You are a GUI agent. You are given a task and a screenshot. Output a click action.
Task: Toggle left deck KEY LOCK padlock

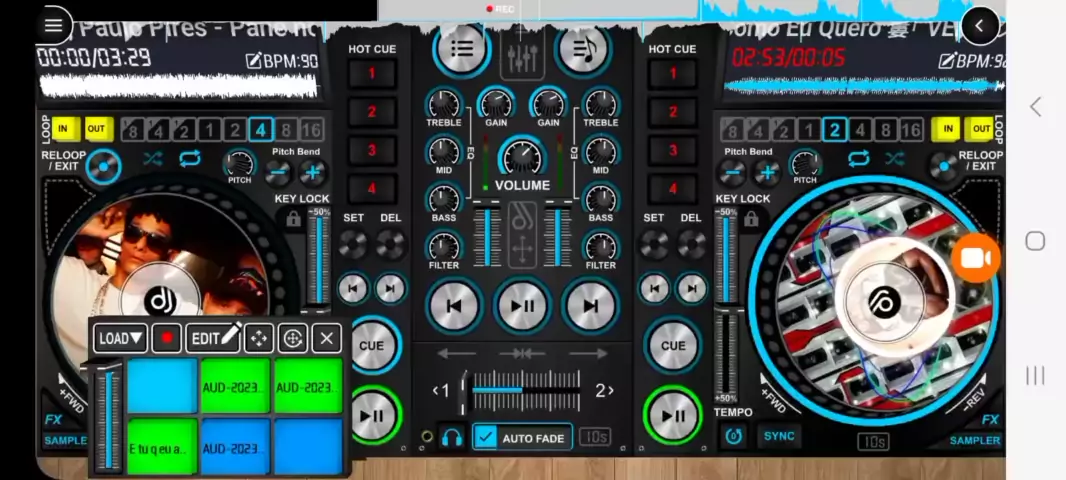coord(293,219)
